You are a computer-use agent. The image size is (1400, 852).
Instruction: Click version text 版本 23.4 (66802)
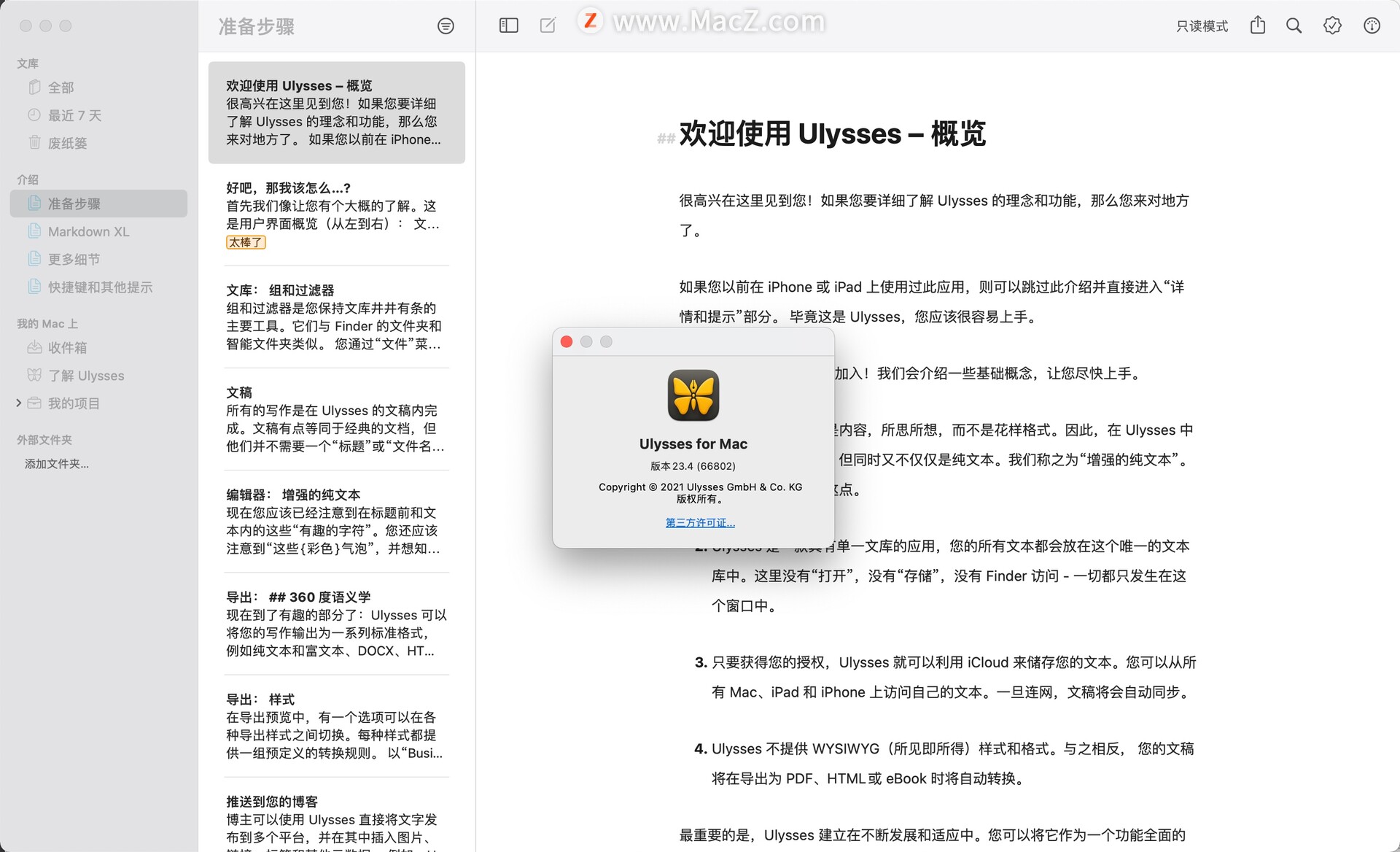point(693,466)
